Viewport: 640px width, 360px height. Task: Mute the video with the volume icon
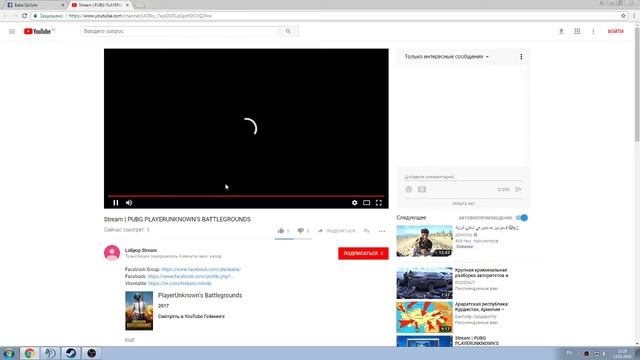point(129,202)
